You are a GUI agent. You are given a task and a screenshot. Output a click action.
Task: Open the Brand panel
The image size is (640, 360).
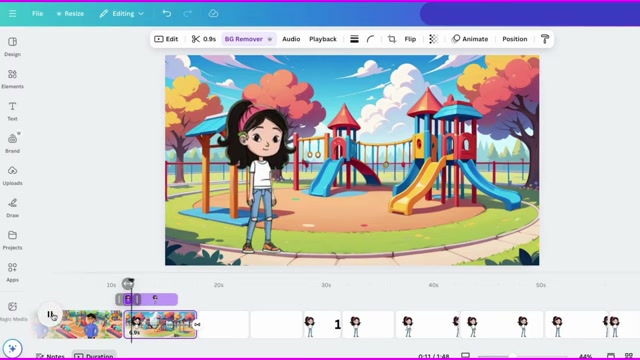point(12,143)
